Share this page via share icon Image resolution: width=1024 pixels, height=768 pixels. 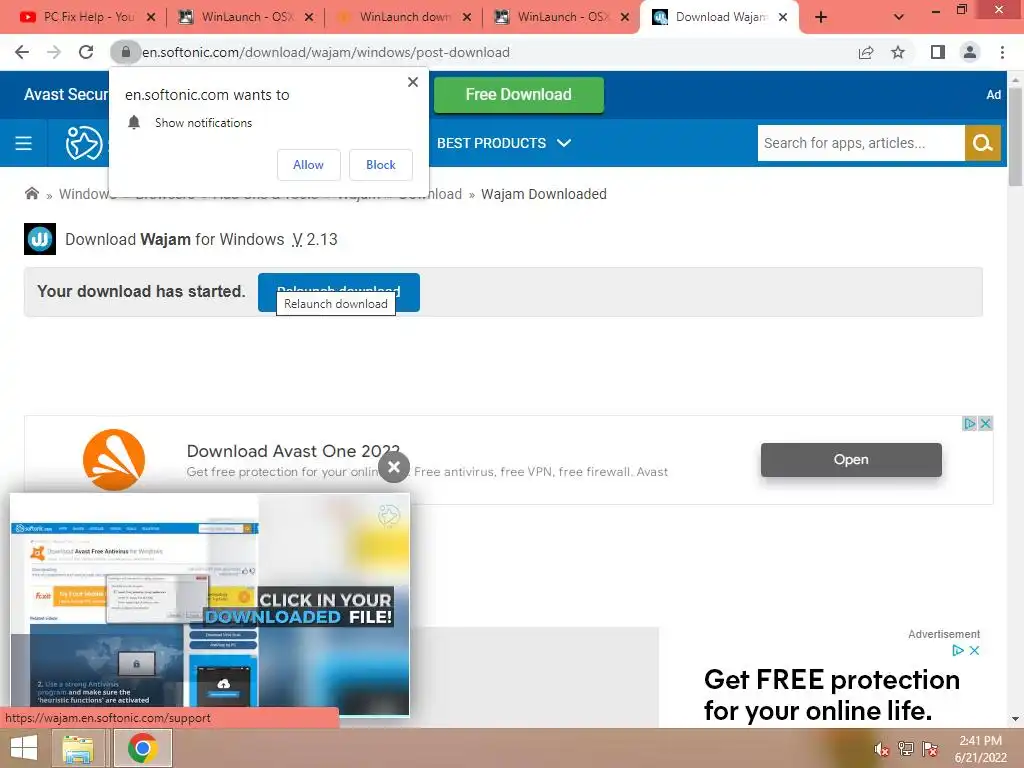point(866,52)
